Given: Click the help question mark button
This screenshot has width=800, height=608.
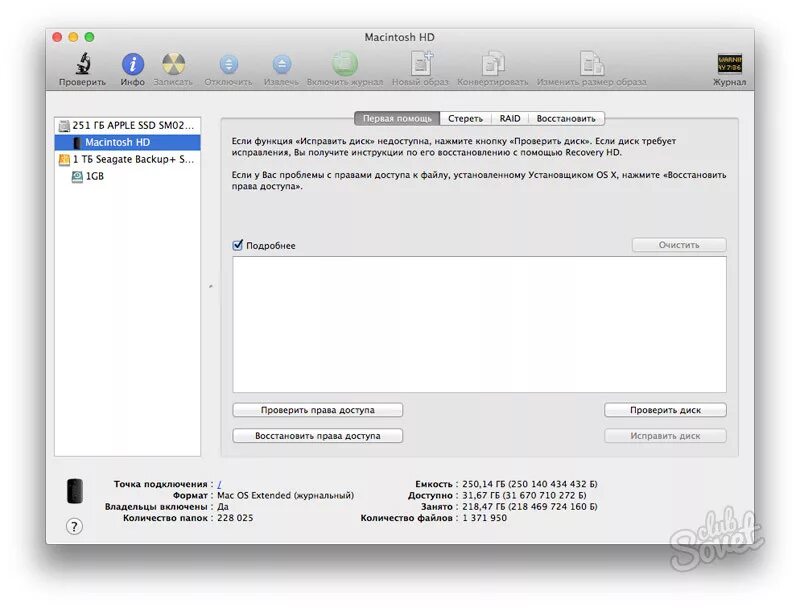Looking at the screenshot, I should click(74, 526).
